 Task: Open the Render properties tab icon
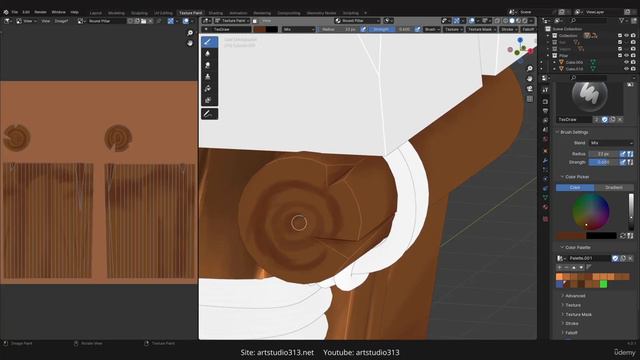pyautogui.click(x=545, y=102)
